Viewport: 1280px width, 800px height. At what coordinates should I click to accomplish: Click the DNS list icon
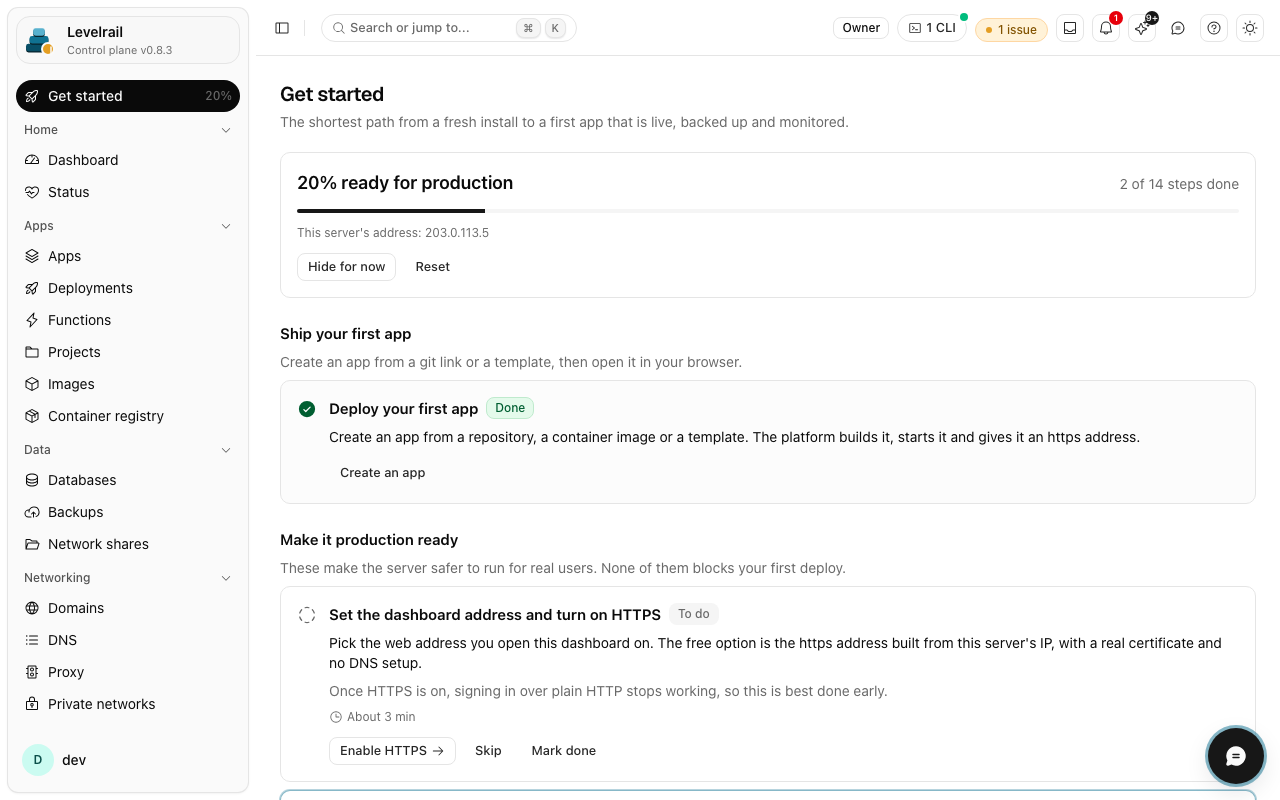(x=32, y=640)
